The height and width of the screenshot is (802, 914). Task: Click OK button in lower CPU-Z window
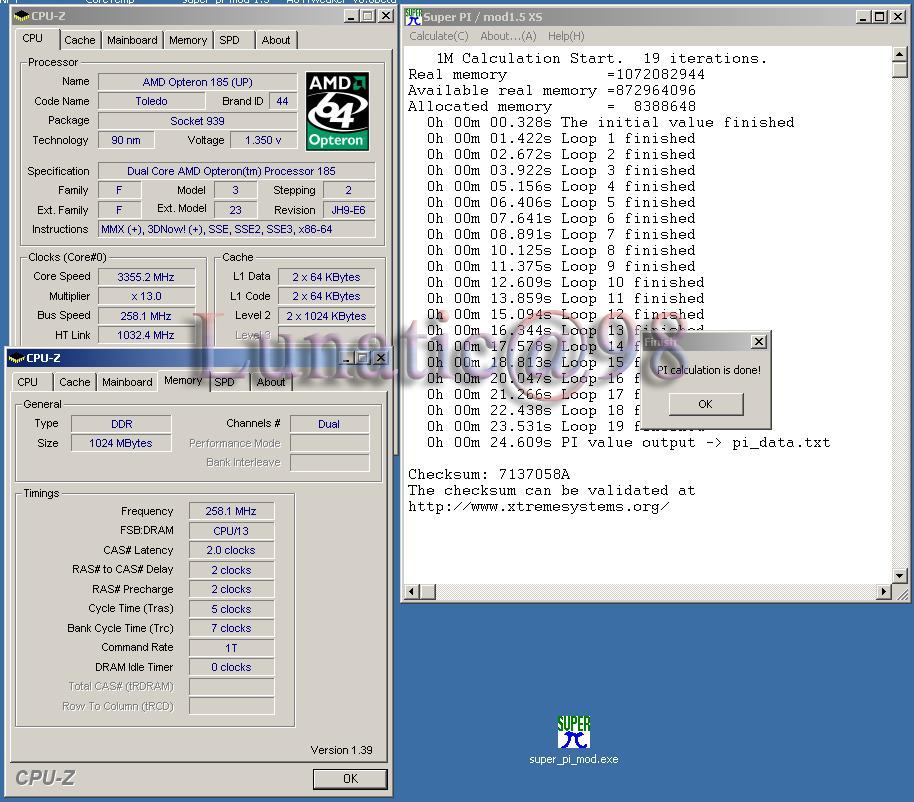350,779
